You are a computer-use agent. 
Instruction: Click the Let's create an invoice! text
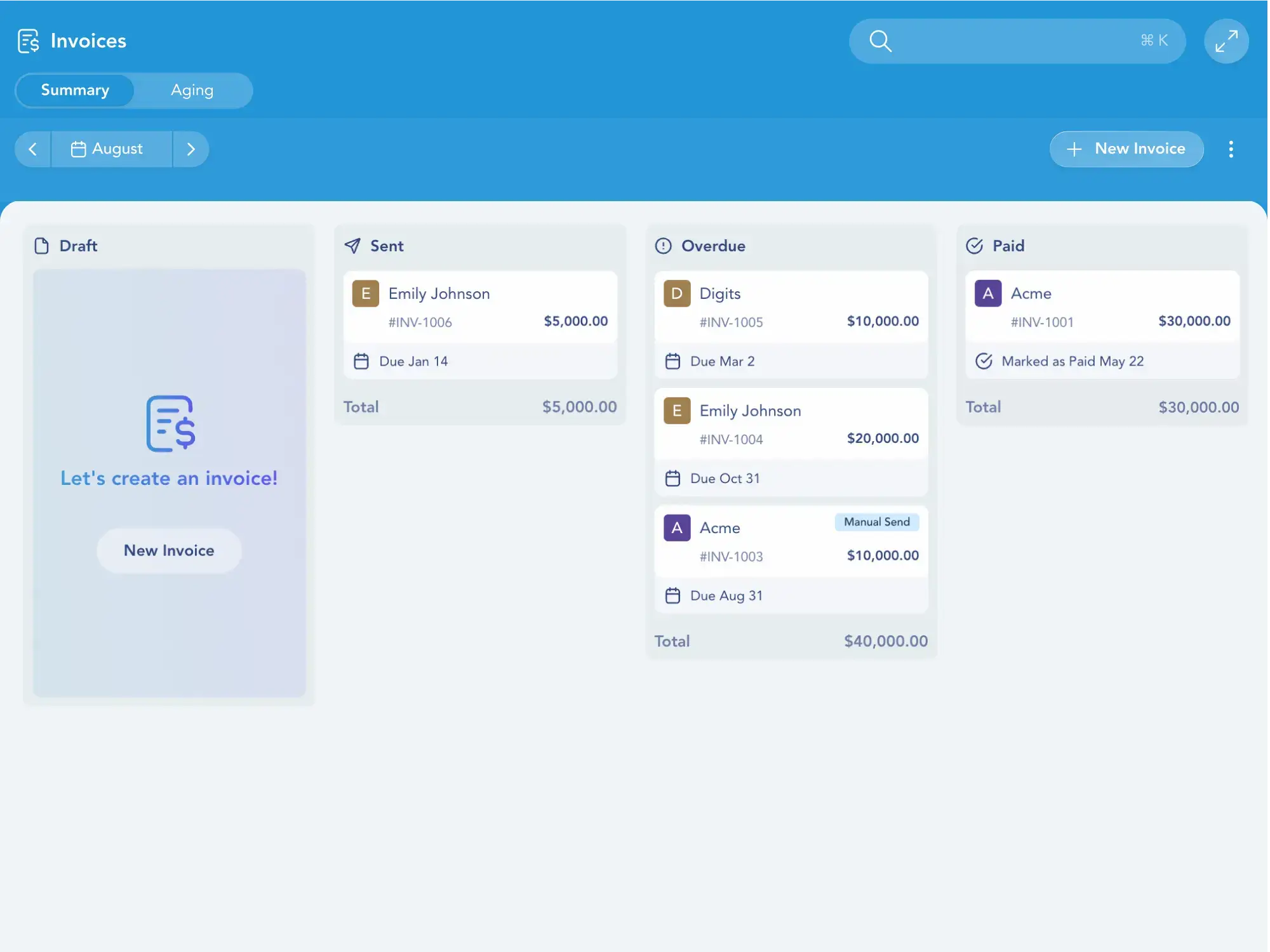tap(169, 478)
